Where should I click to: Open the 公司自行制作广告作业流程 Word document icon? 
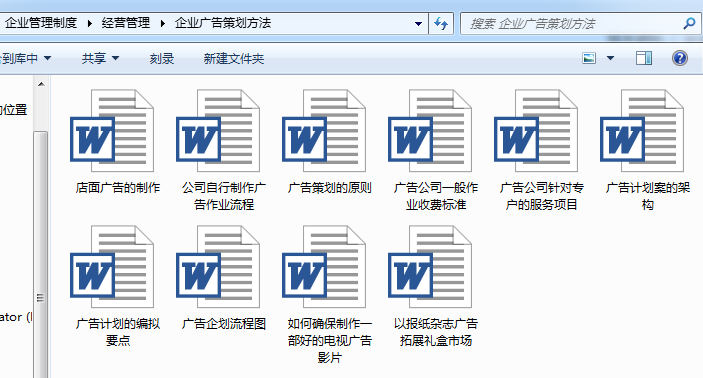click(218, 130)
